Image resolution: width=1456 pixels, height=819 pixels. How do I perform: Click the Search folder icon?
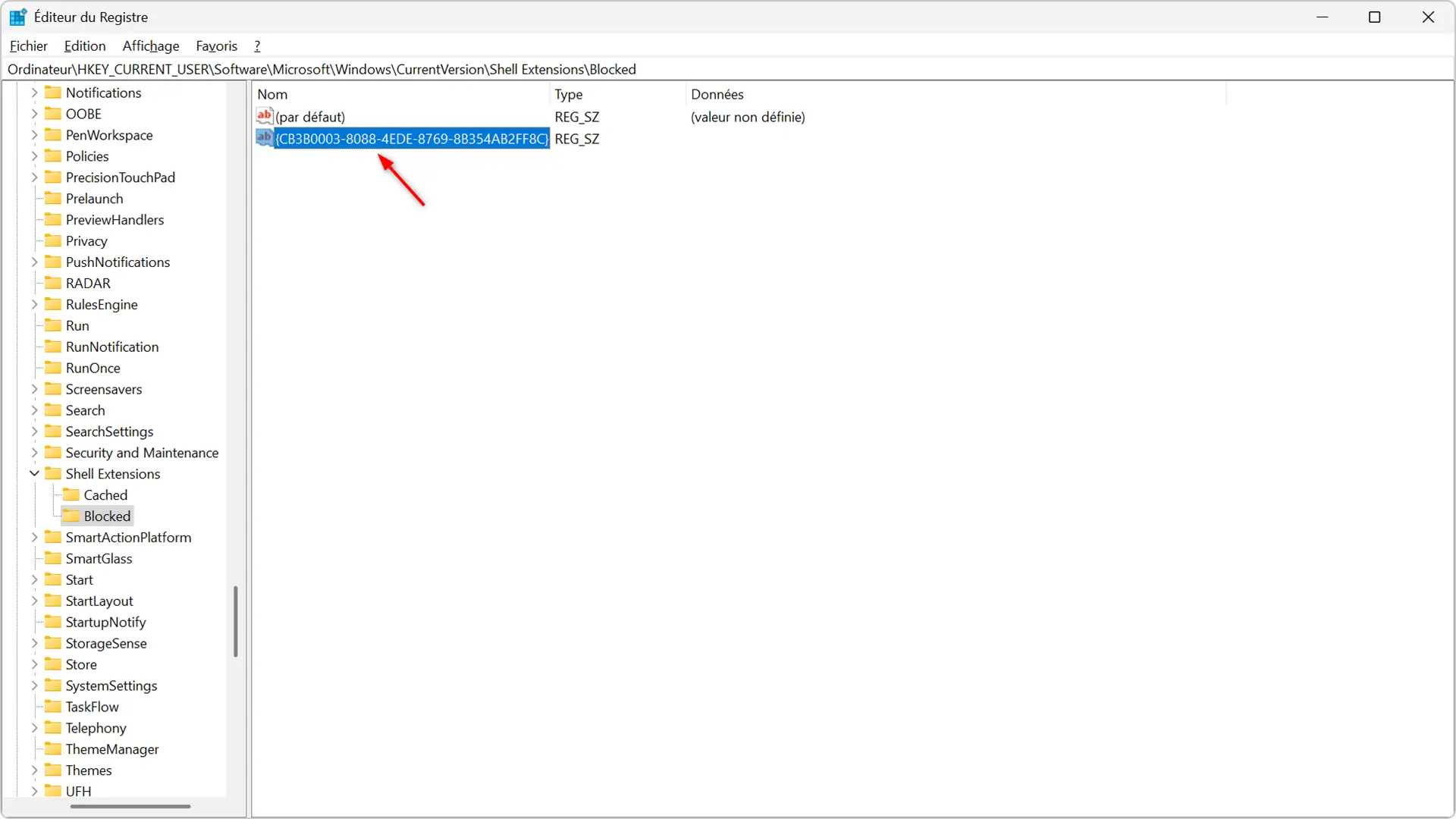coord(53,410)
